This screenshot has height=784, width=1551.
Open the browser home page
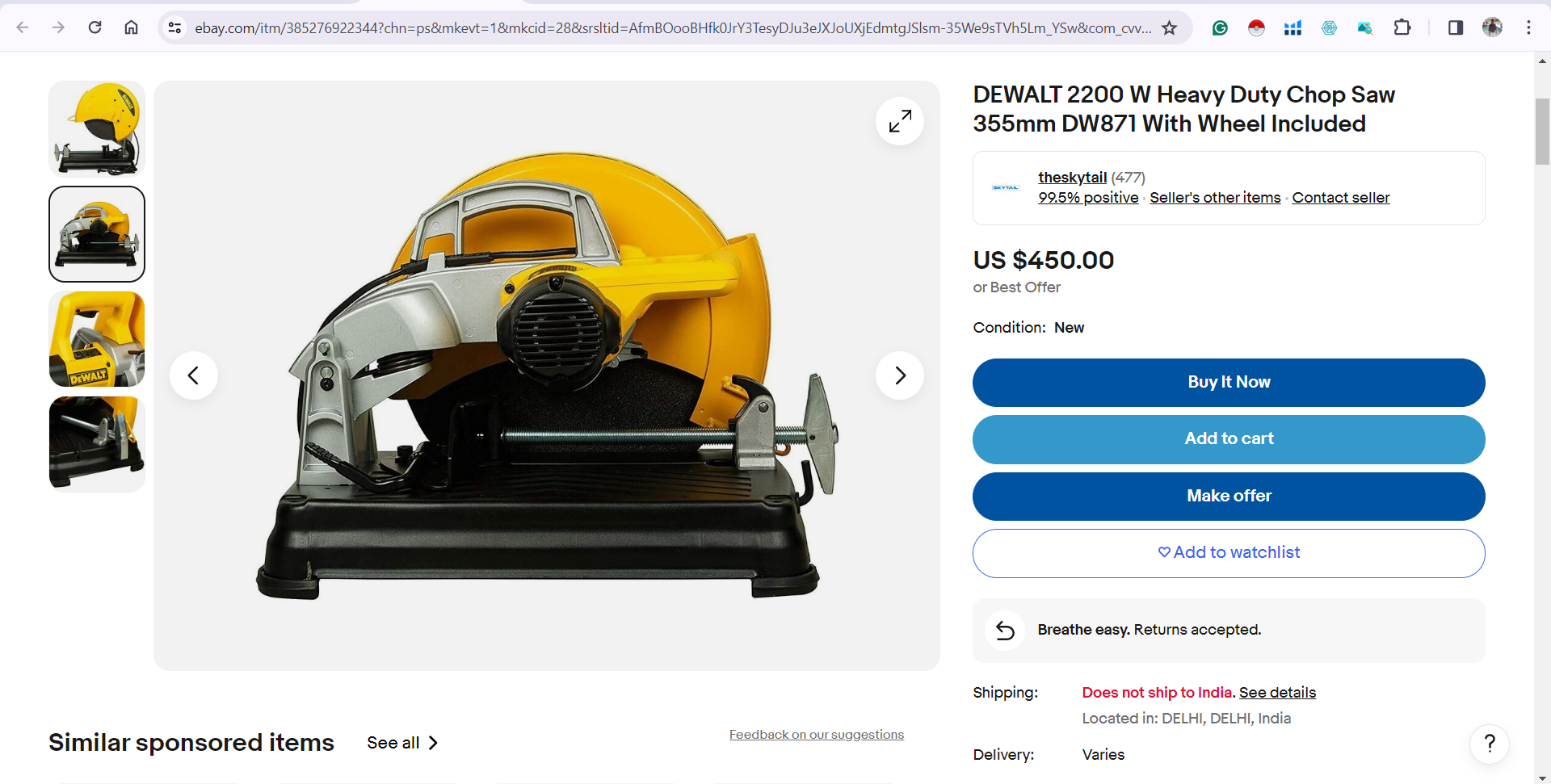[131, 27]
